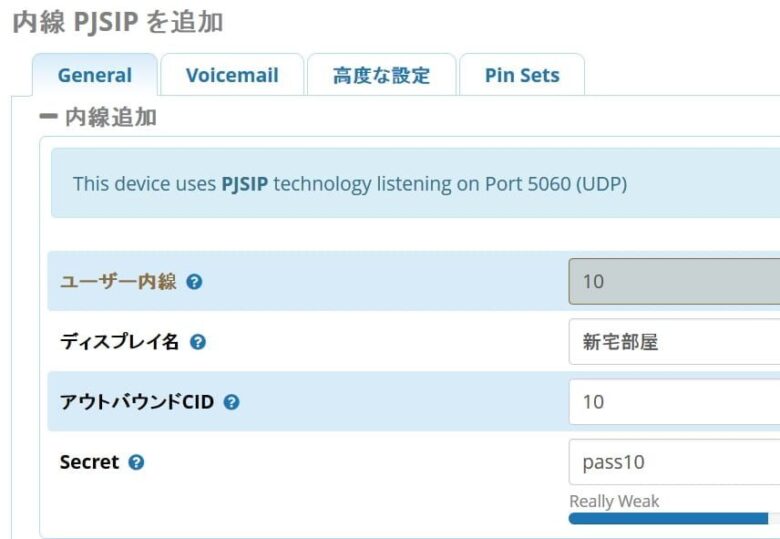The width and height of the screenshot is (780, 539).
Task: Click the PJSIP bold text in notice
Action: point(244,184)
